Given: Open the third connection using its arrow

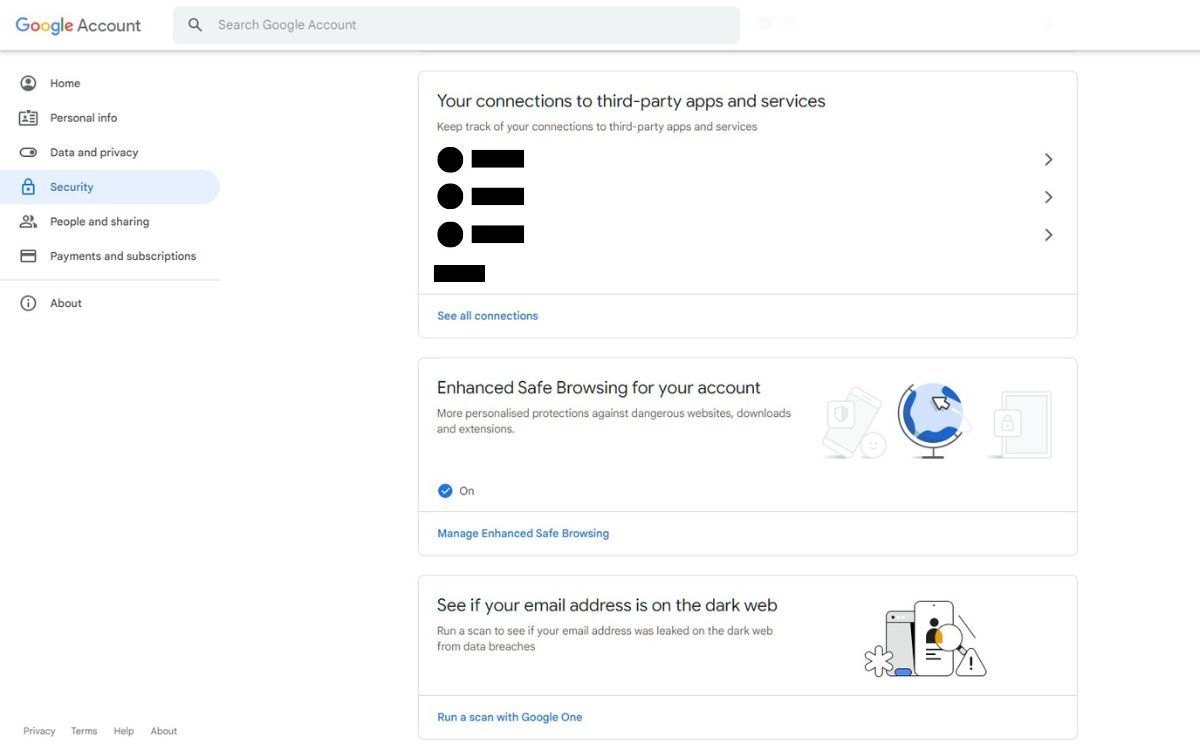Looking at the screenshot, I should [1048, 234].
